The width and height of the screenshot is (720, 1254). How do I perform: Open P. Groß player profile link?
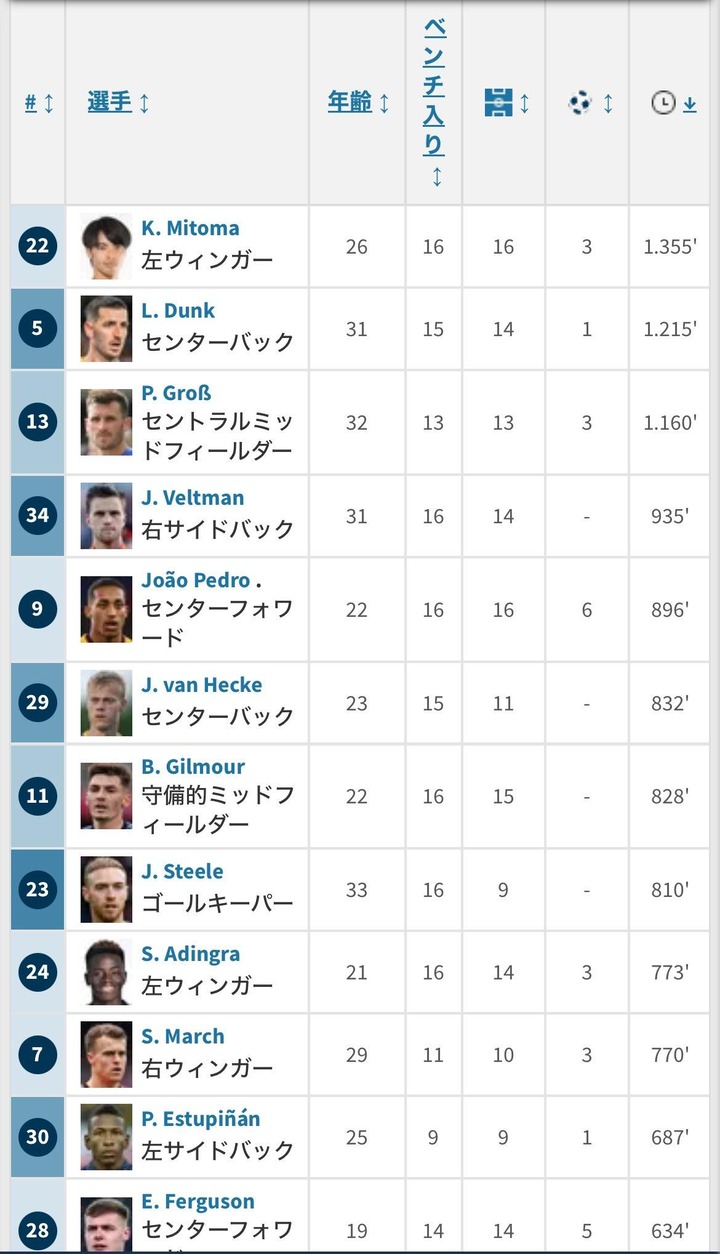tap(176, 393)
